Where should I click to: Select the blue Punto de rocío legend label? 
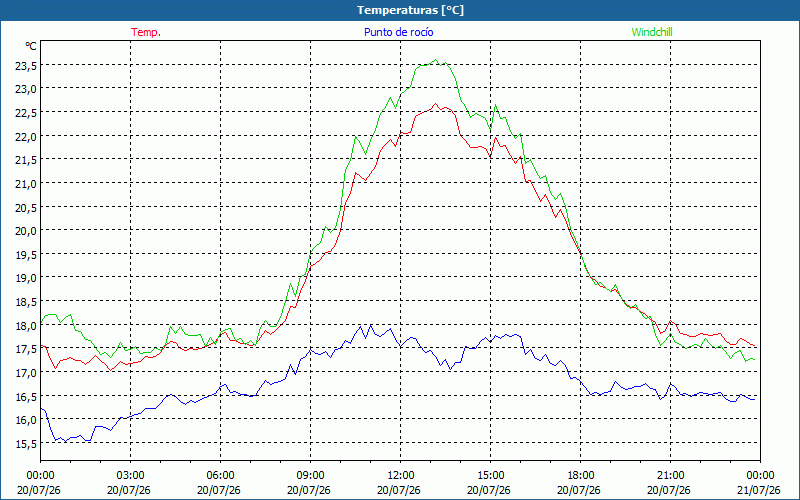pos(398,32)
